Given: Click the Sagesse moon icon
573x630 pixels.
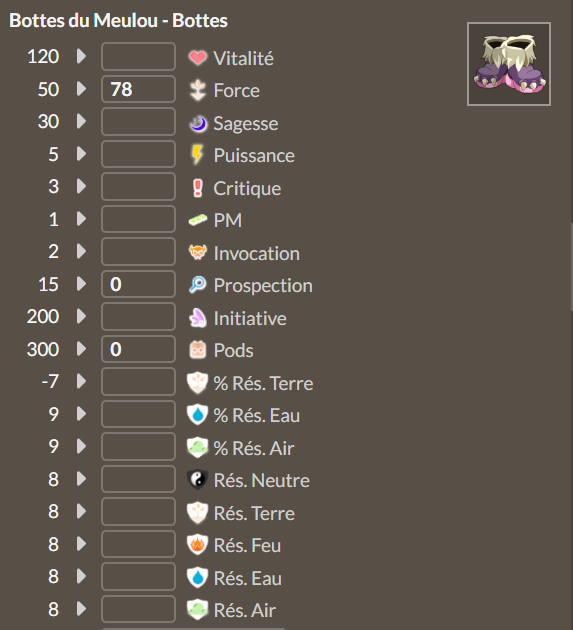Looking at the screenshot, I should tap(198, 123).
